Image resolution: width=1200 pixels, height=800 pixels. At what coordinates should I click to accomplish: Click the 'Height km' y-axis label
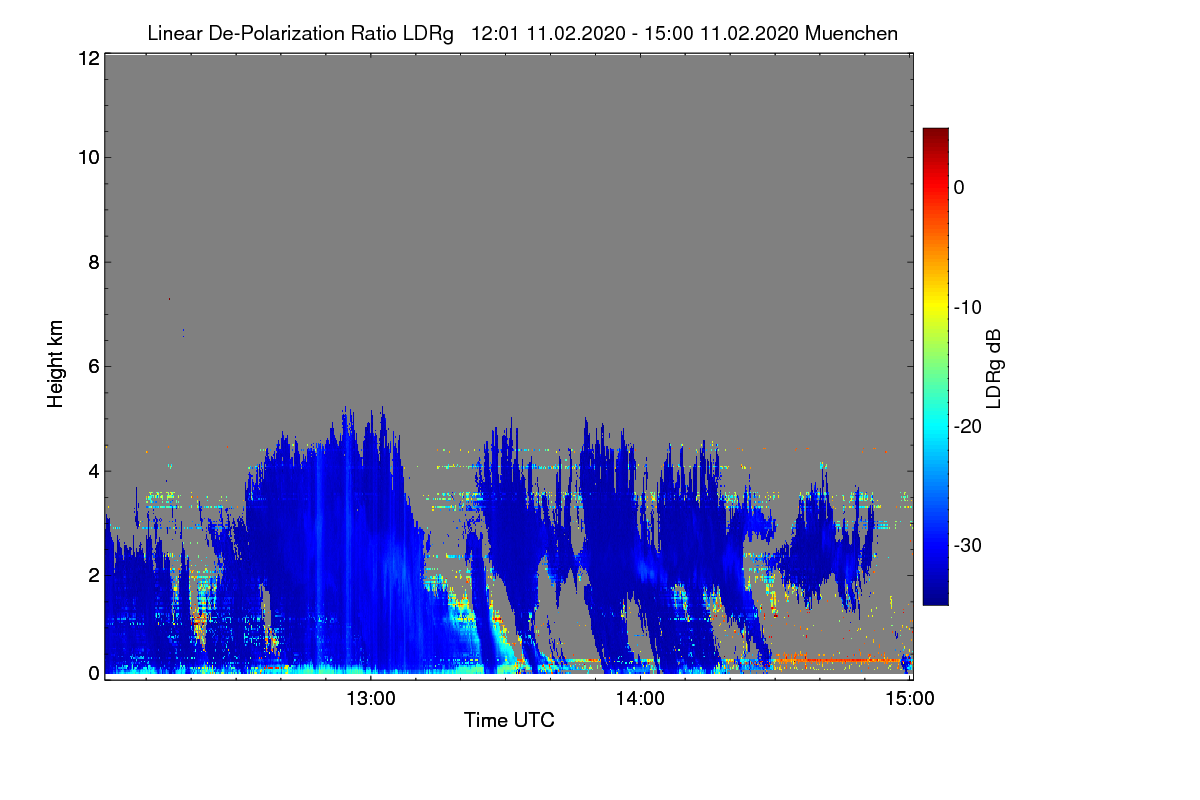(x=55, y=364)
